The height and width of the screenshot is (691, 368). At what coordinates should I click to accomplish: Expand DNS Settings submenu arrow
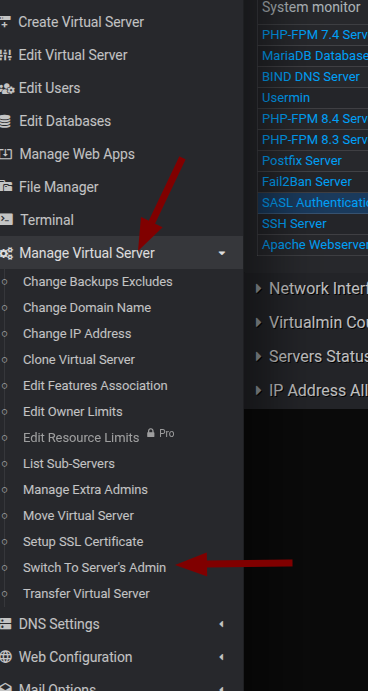222,624
